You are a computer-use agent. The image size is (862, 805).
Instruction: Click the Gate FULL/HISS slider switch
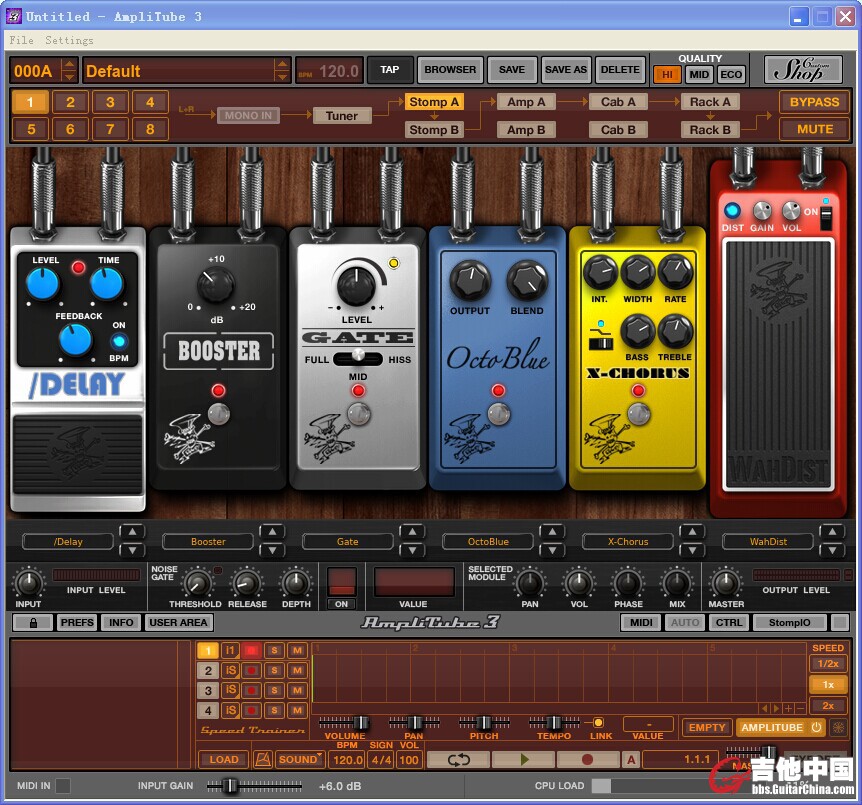[358, 357]
